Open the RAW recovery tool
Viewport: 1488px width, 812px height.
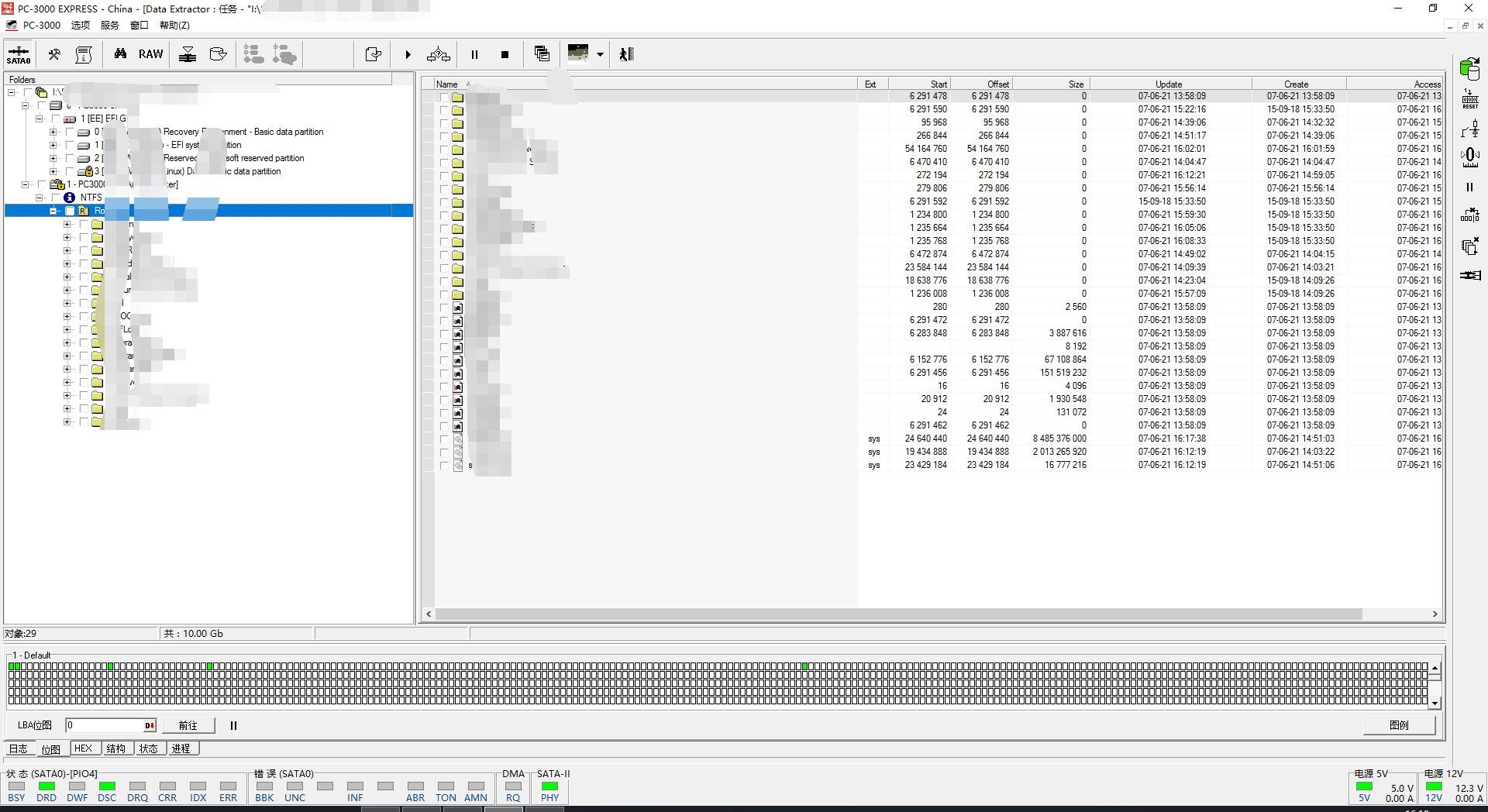pos(150,54)
